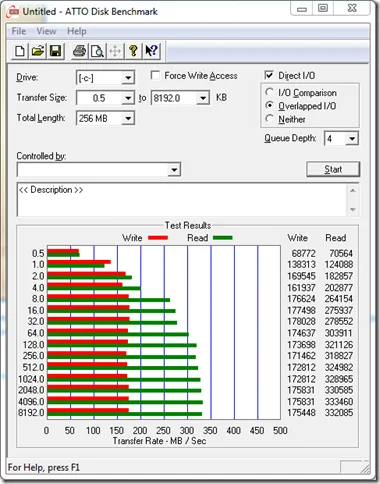Click the move arrows toolbar icon
This screenshot has width=380, height=484.
(x=115, y=51)
